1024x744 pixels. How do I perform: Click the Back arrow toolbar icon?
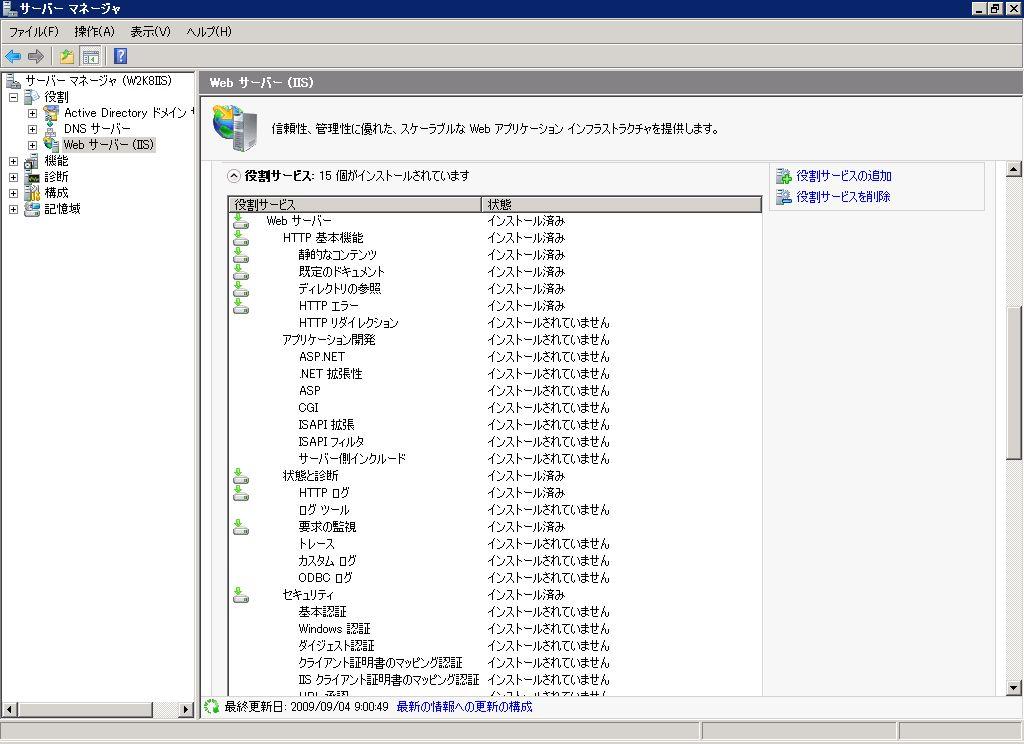click(13, 56)
